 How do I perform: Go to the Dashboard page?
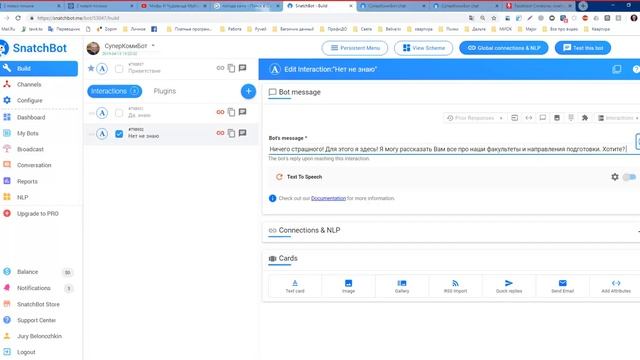click(31, 118)
